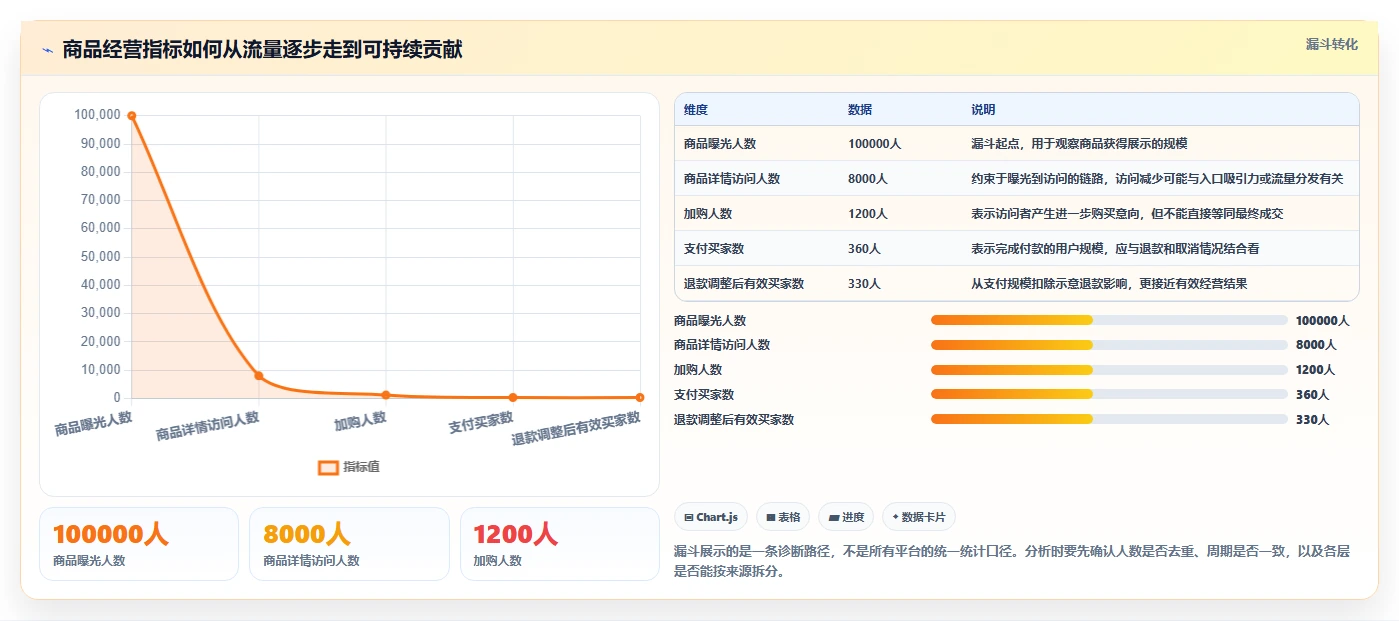1399x621 pixels.
Task: Click the 商品曝光人数 progress bar
Action: click(x=1109, y=320)
